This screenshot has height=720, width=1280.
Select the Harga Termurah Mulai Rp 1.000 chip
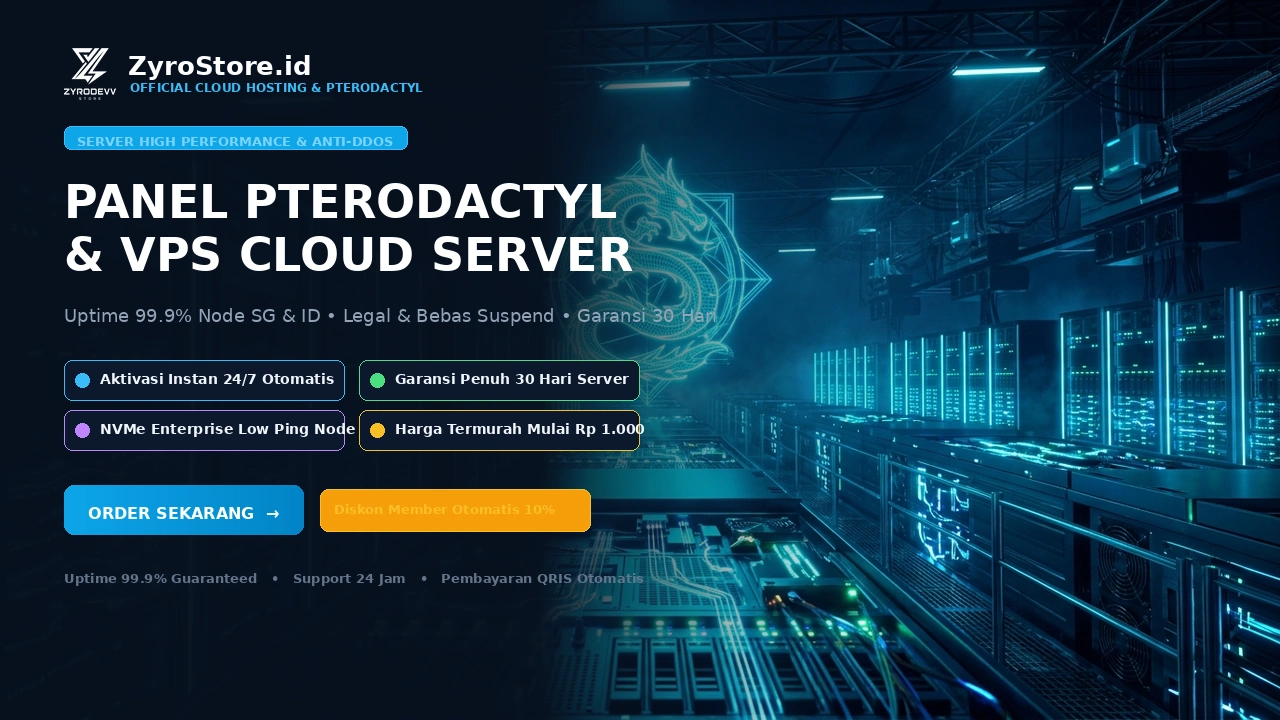click(499, 430)
